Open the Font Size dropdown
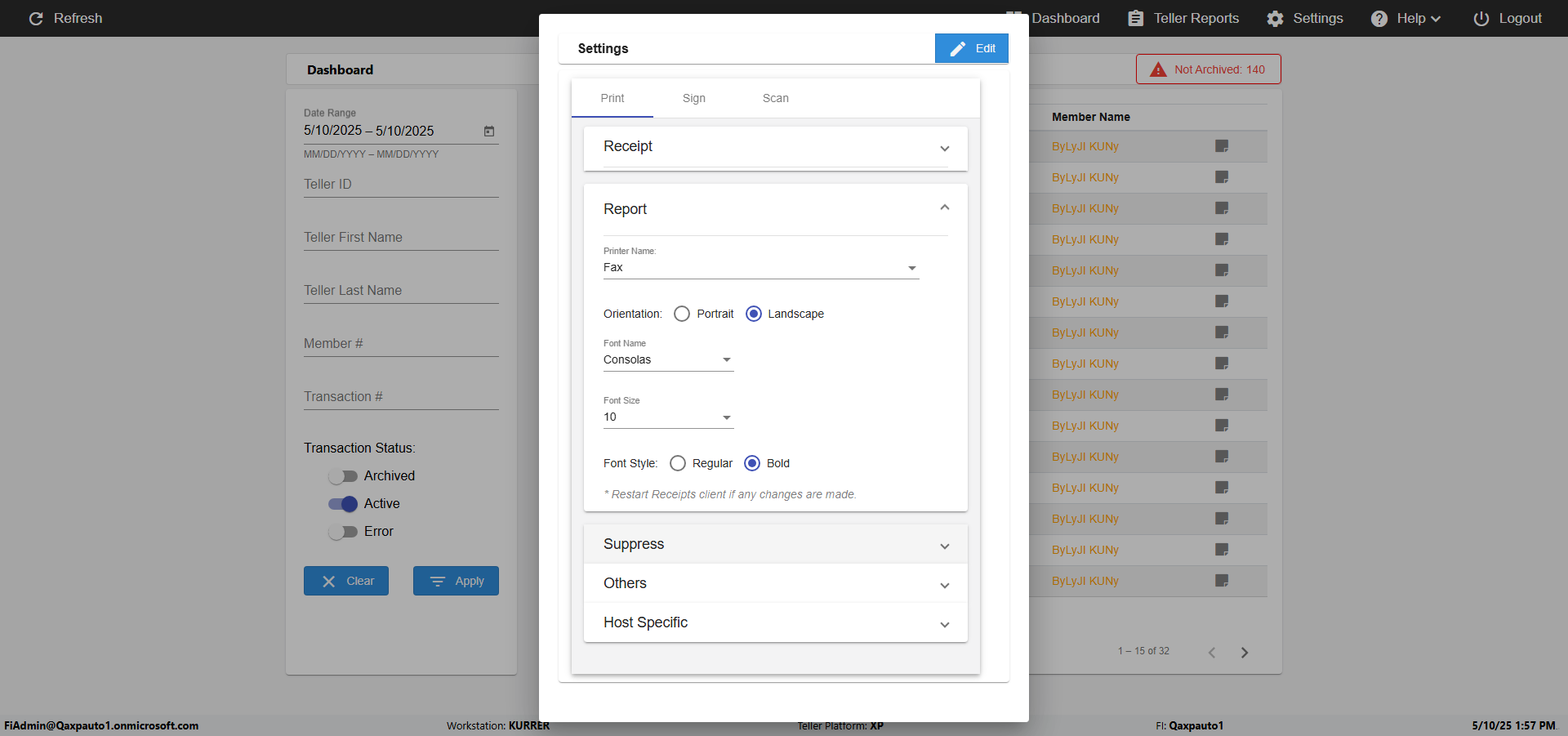Image resolution: width=1568 pixels, height=736 pixels. point(669,417)
